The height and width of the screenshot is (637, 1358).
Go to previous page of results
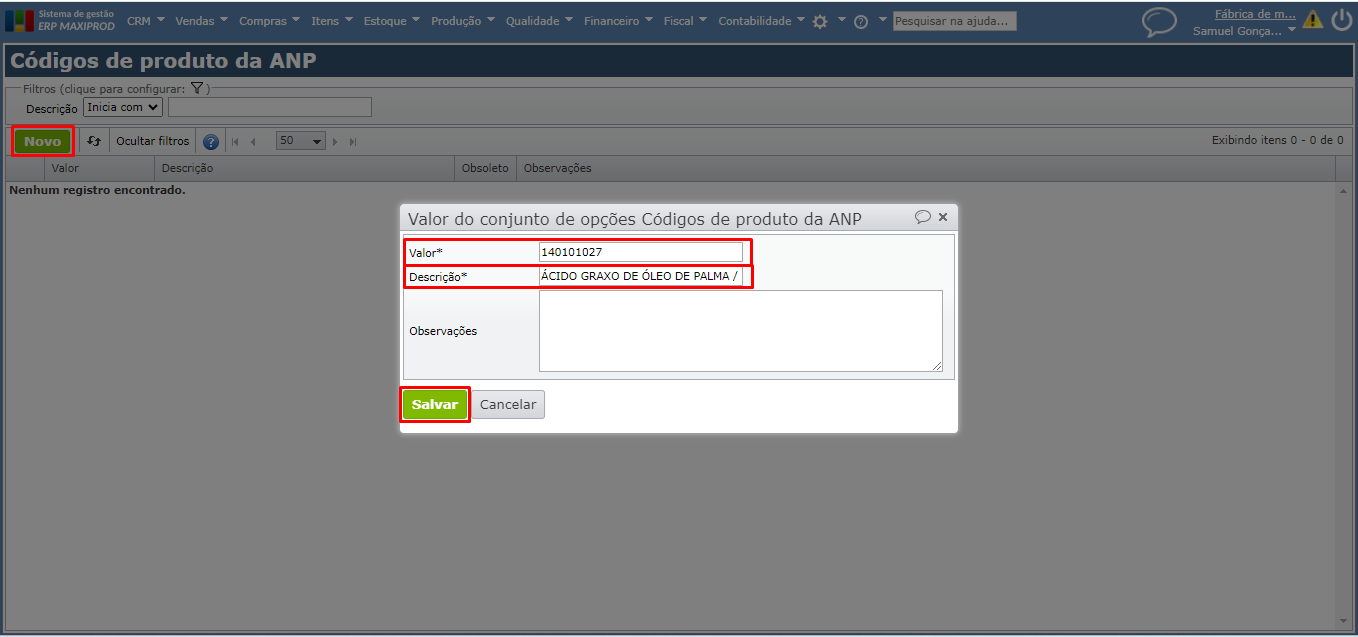[253, 142]
